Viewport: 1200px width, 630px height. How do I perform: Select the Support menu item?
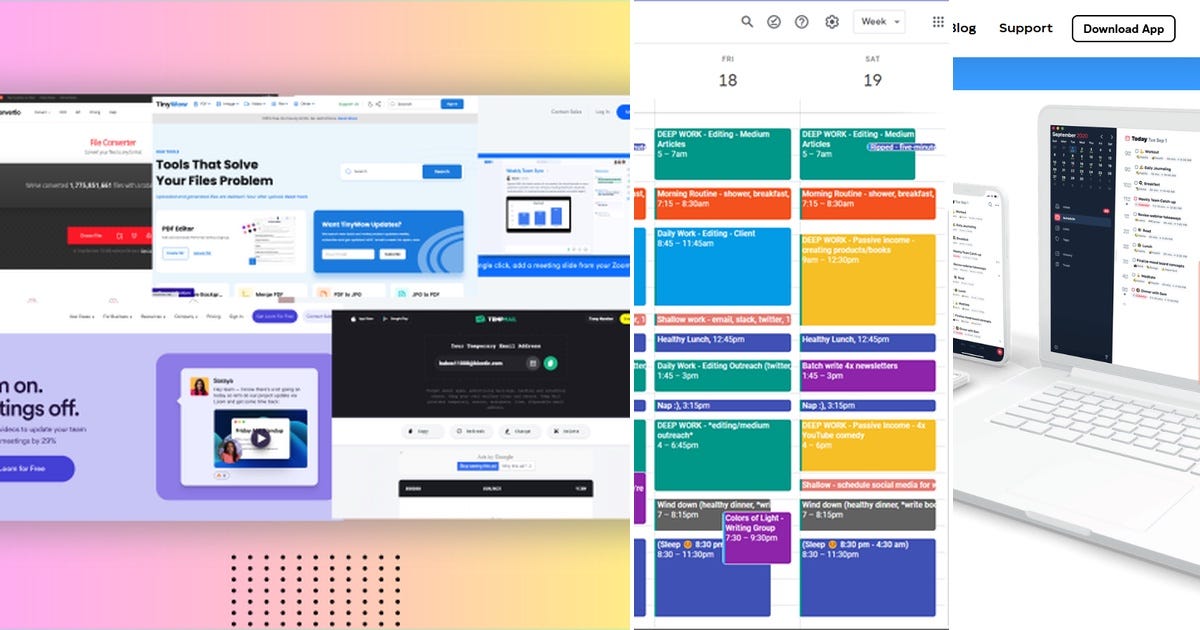[x=1025, y=28]
